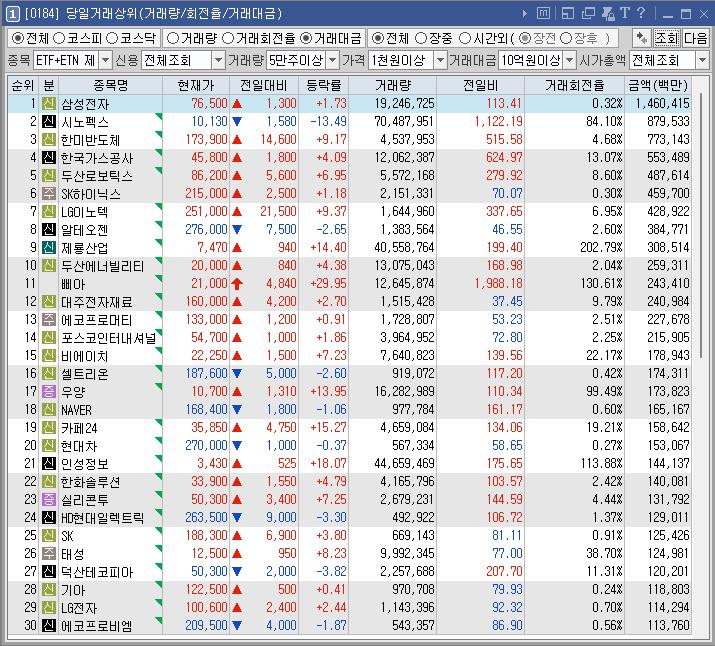The height and width of the screenshot is (646, 715).
Task: Click the 순위 column header
Action: 23,85
